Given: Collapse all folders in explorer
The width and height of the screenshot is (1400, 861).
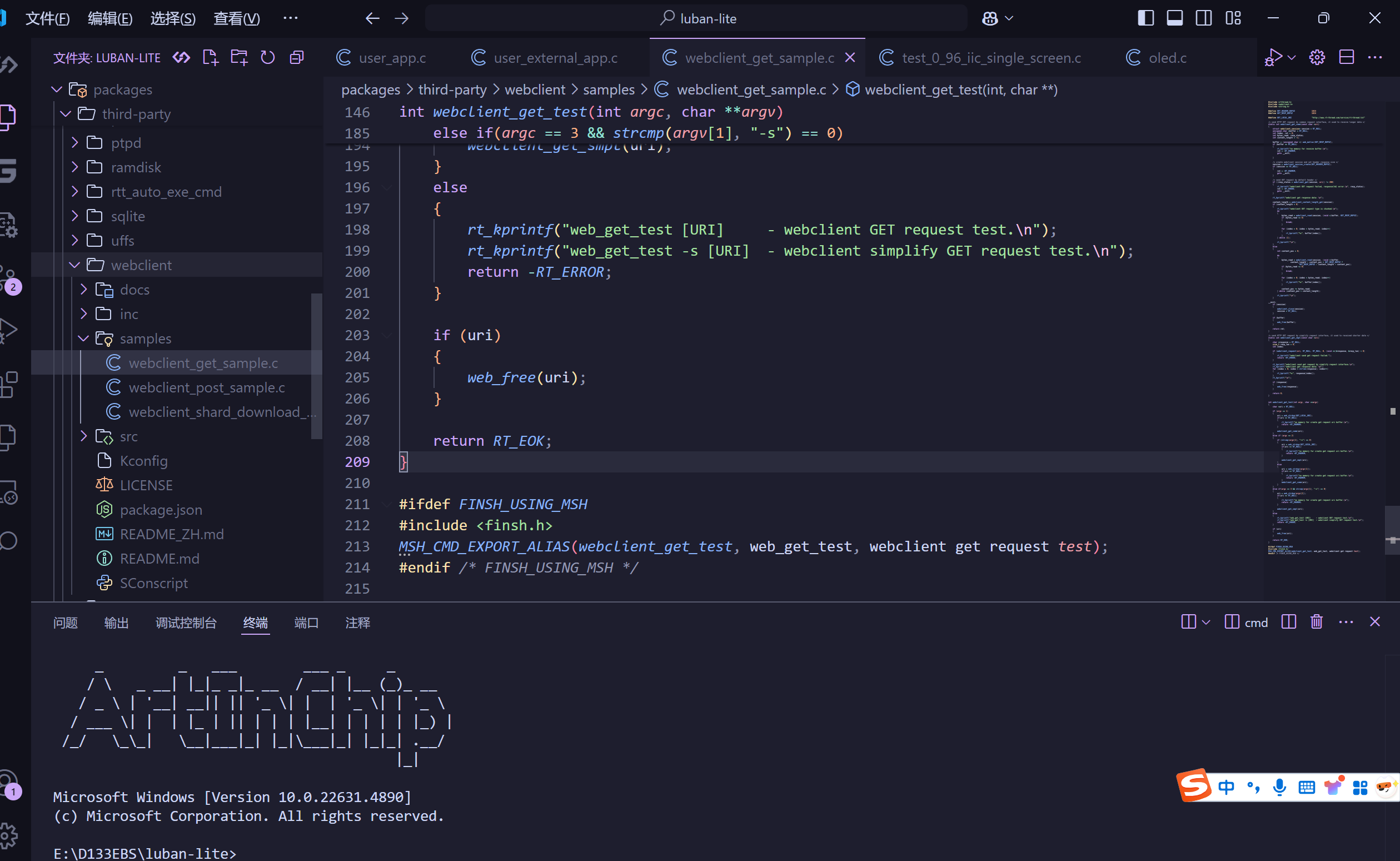Looking at the screenshot, I should pos(297,57).
